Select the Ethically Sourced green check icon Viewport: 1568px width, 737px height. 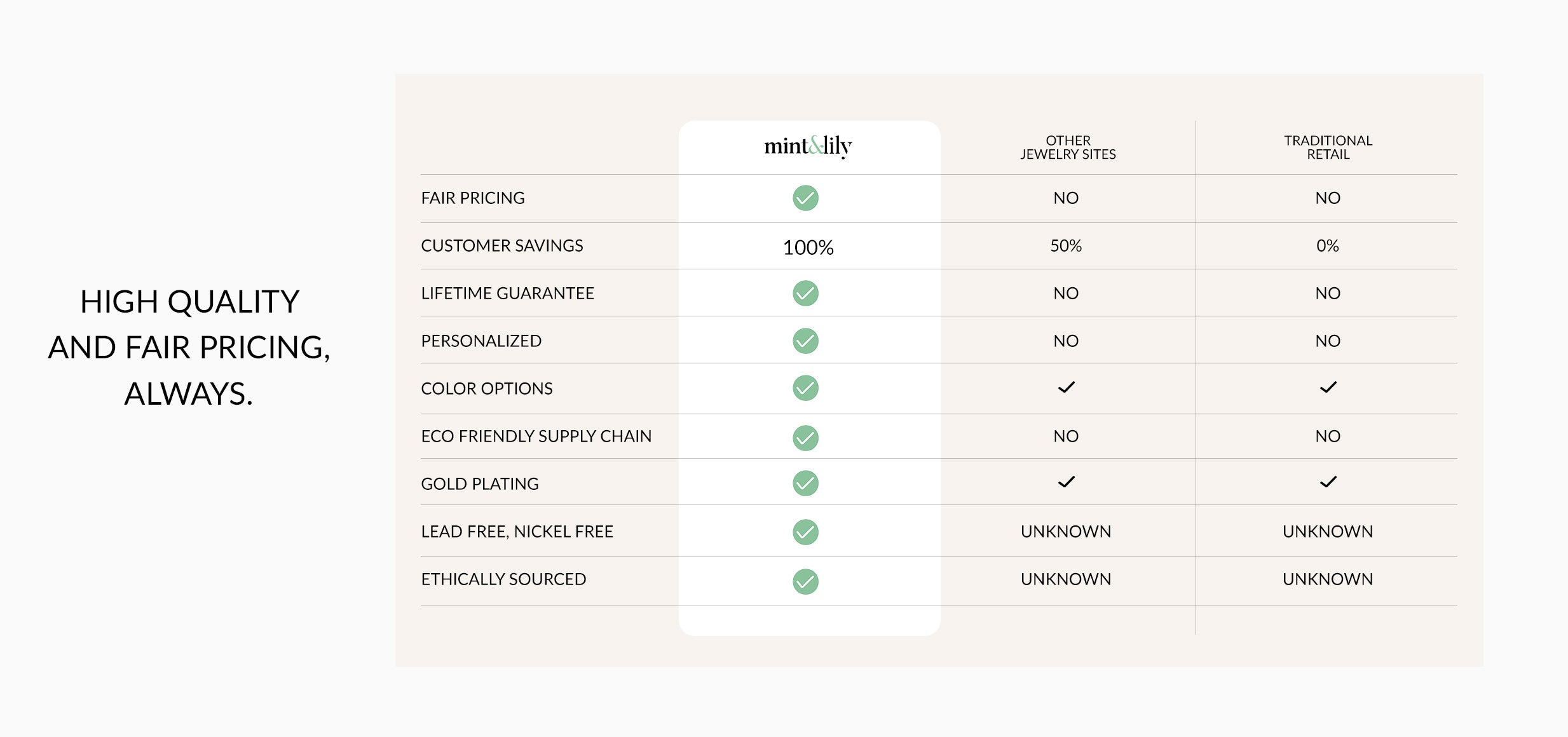(x=805, y=581)
